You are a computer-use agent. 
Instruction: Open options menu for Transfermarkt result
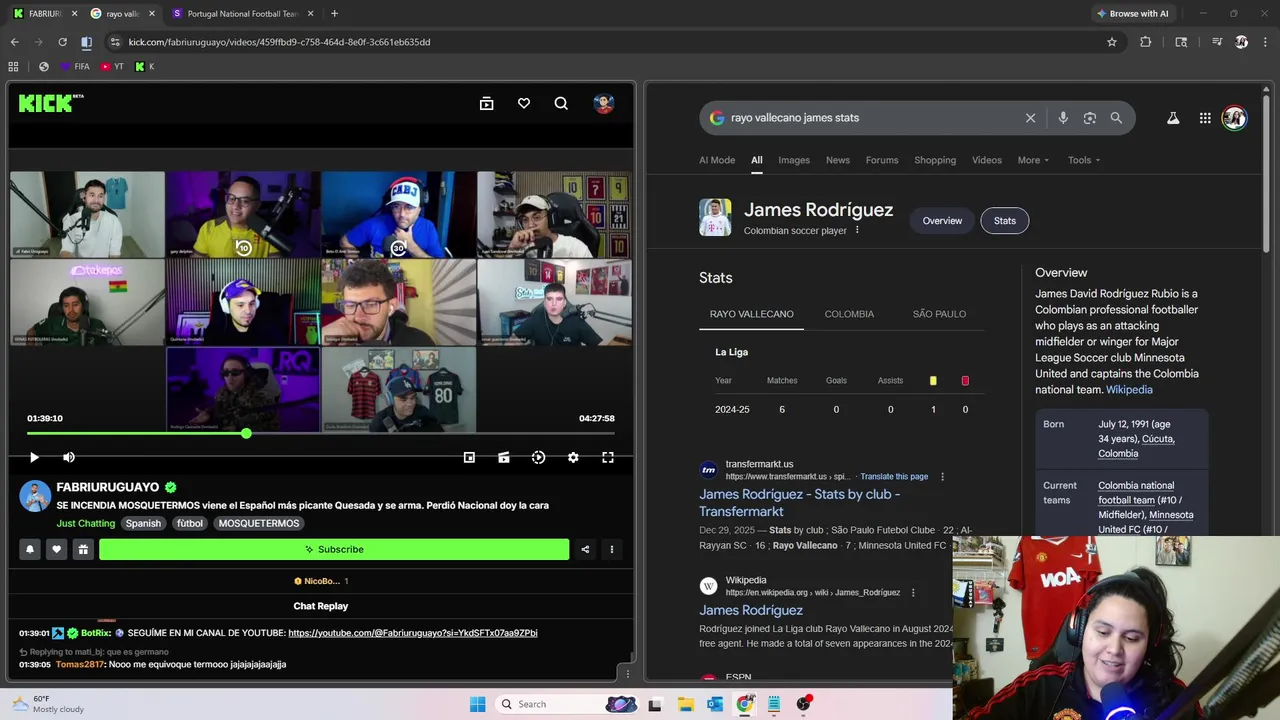pos(942,477)
